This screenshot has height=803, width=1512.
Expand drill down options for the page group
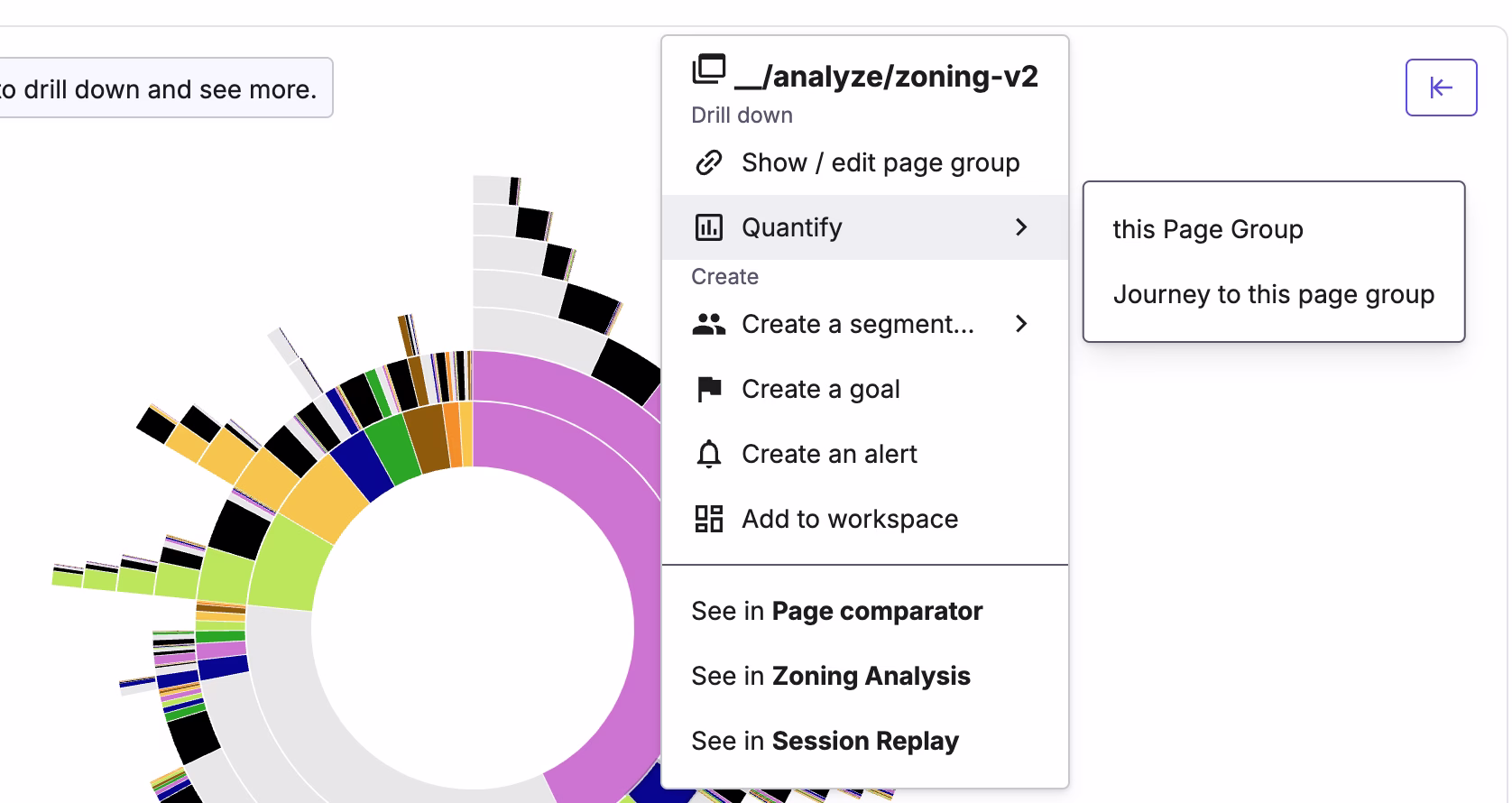click(742, 115)
